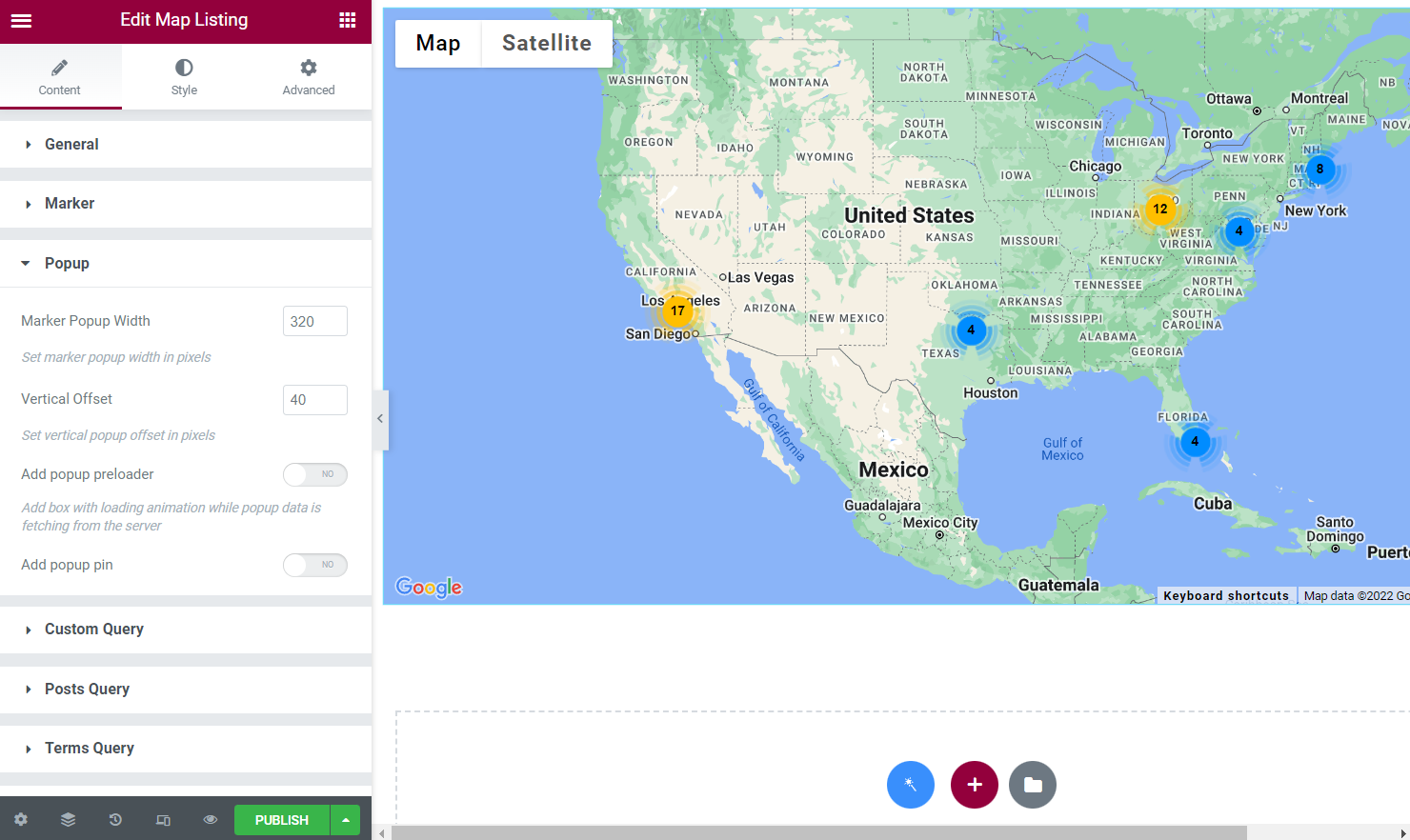Image resolution: width=1410 pixels, height=840 pixels.
Task: Open template library folder button
Action: tap(1033, 785)
